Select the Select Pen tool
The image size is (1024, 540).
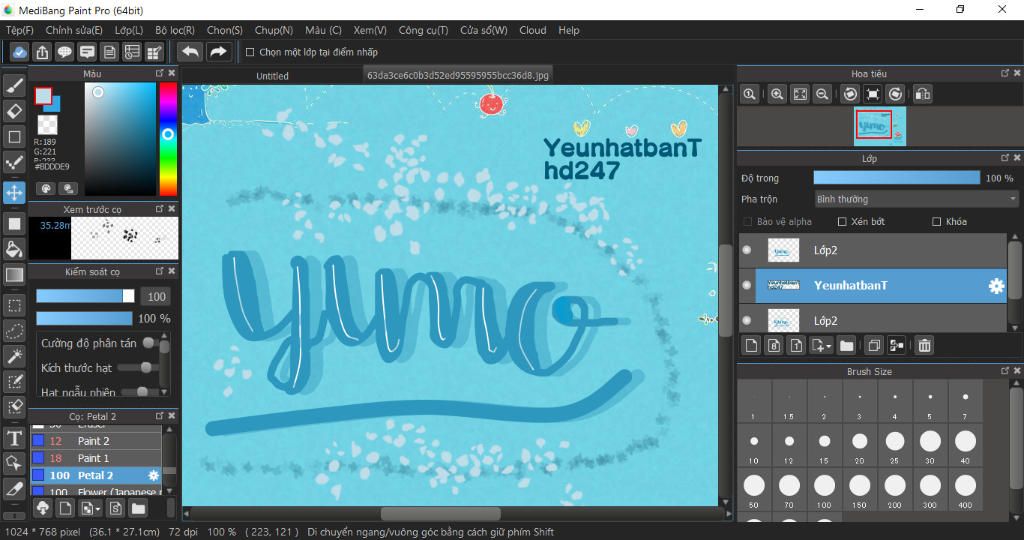pyautogui.click(x=14, y=381)
